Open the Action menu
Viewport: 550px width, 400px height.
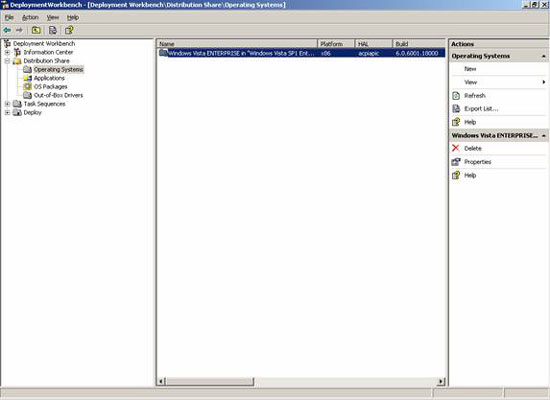(x=30, y=18)
